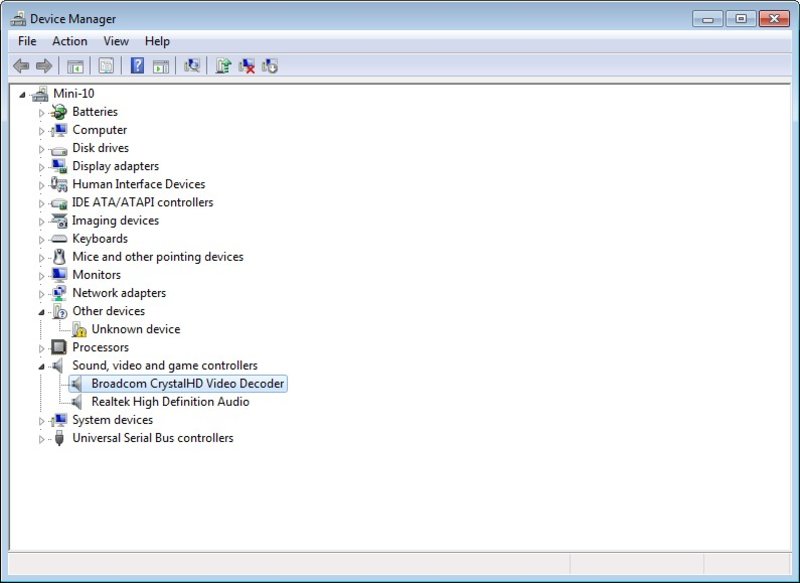The width and height of the screenshot is (800, 583).
Task: Click the blue Help question mark icon
Action: point(137,66)
